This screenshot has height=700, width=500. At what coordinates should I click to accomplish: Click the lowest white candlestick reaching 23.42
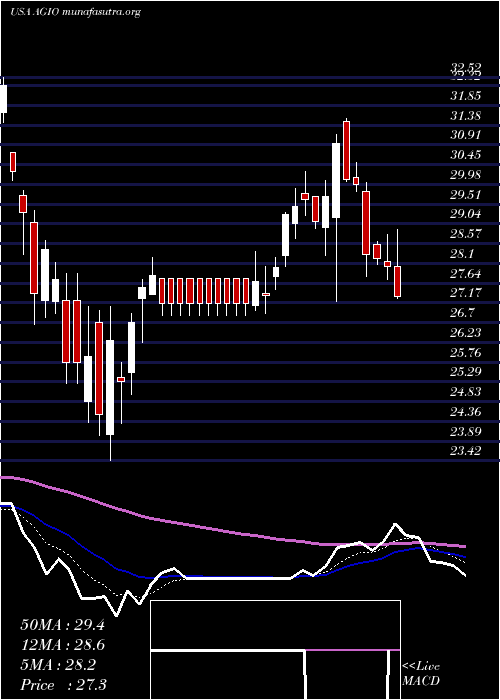pos(110,388)
